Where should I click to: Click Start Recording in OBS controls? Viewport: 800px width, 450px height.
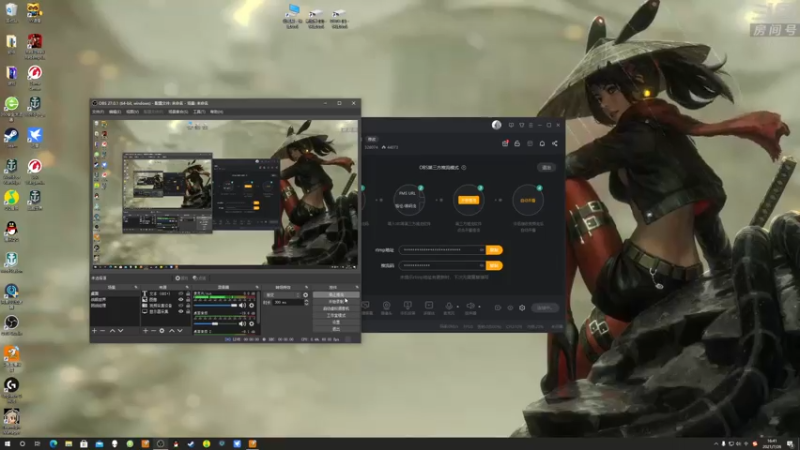pos(336,302)
